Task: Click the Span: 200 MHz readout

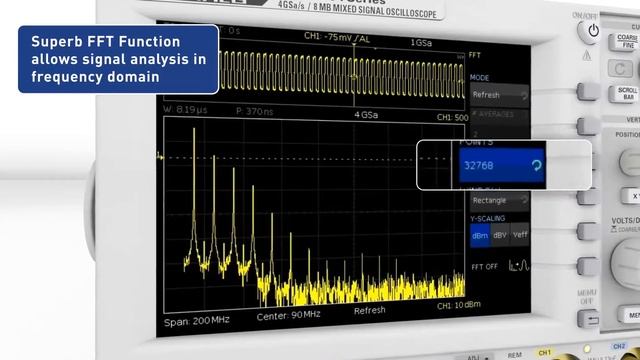Action: click(196, 321)
